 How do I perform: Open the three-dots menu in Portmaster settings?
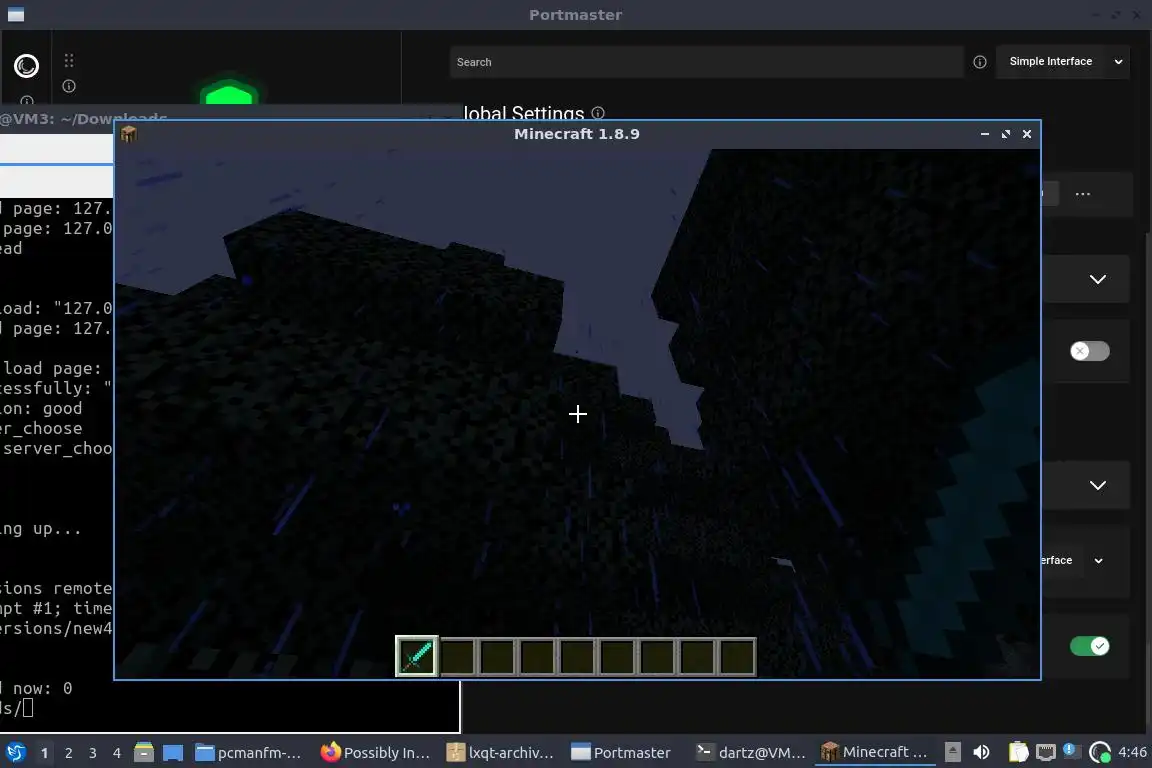tap(1082, 195)
